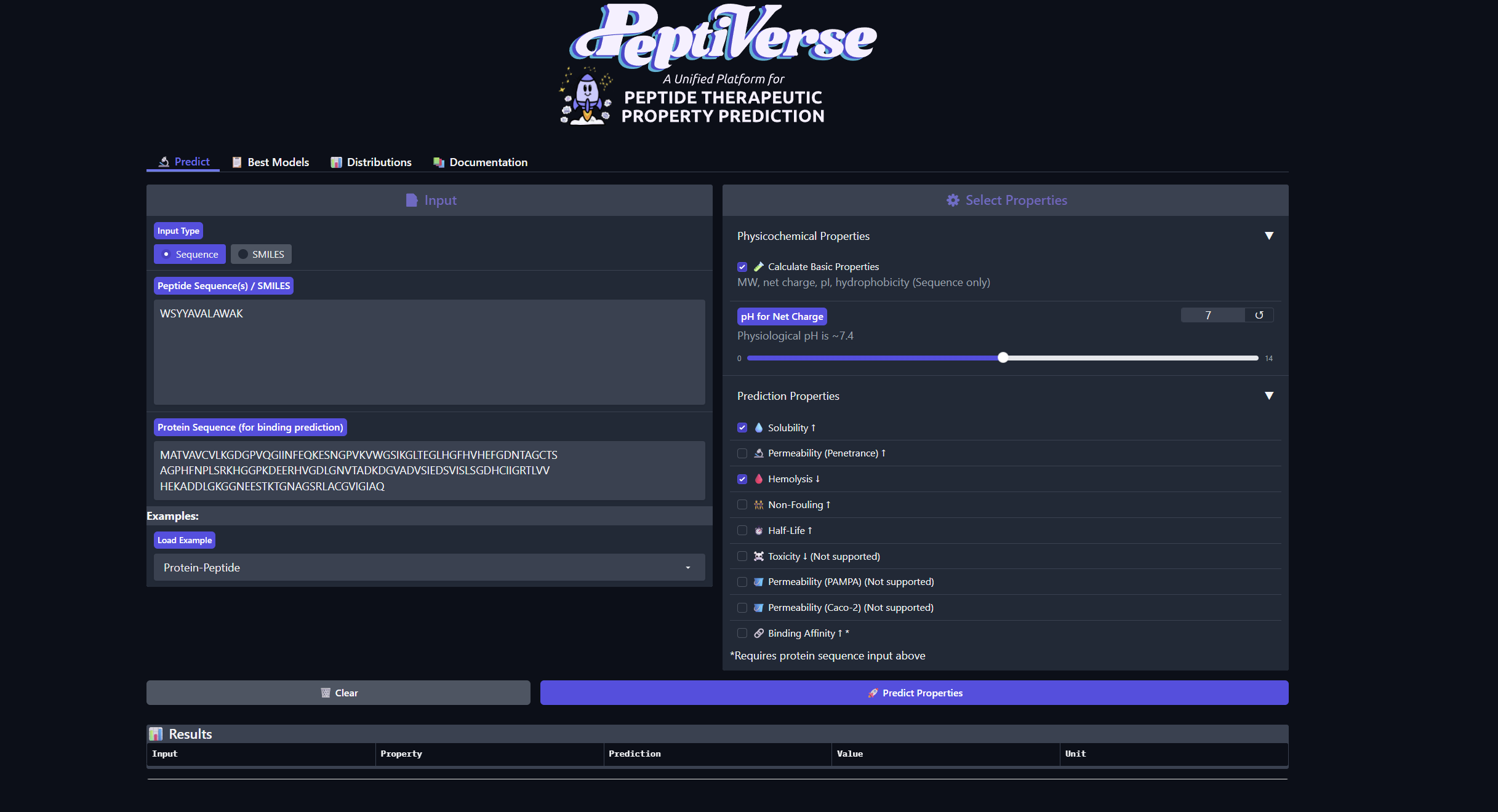The height and width of the screenshot is (812, 1498).
Task: Click the wastebasket icon on Clear button
Action: [326, 693]
